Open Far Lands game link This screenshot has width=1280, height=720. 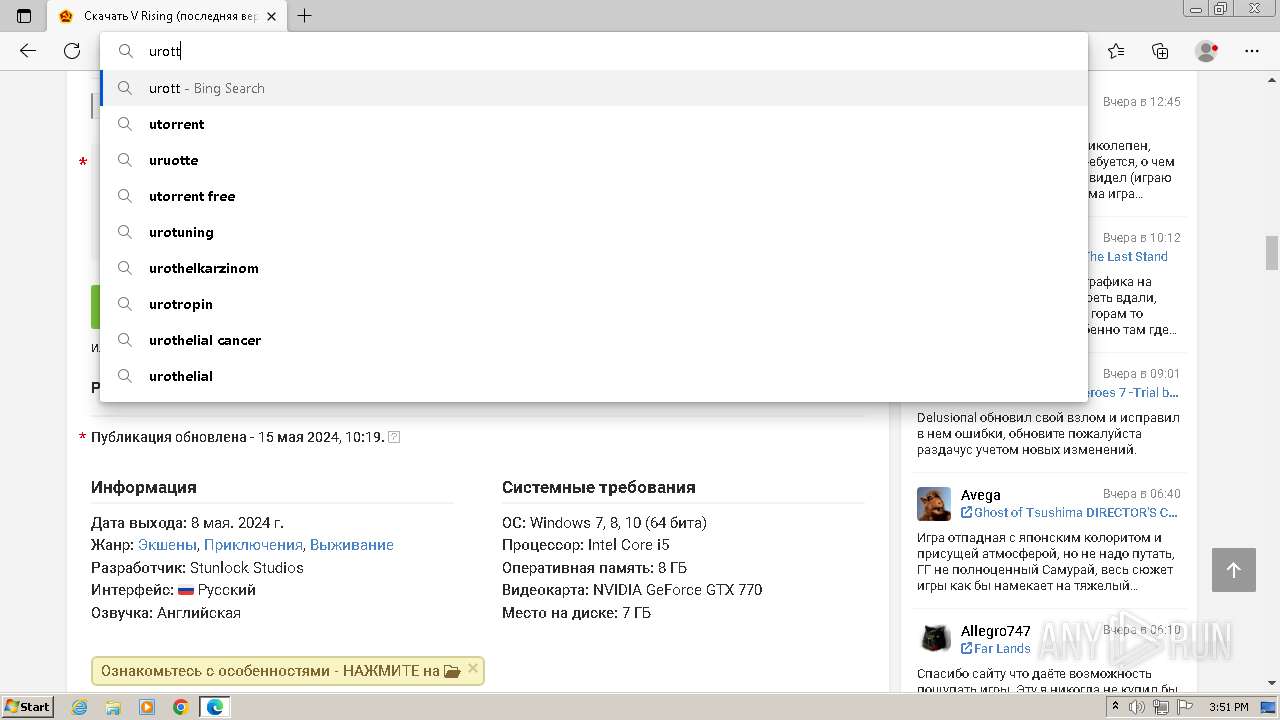[995, 648]
